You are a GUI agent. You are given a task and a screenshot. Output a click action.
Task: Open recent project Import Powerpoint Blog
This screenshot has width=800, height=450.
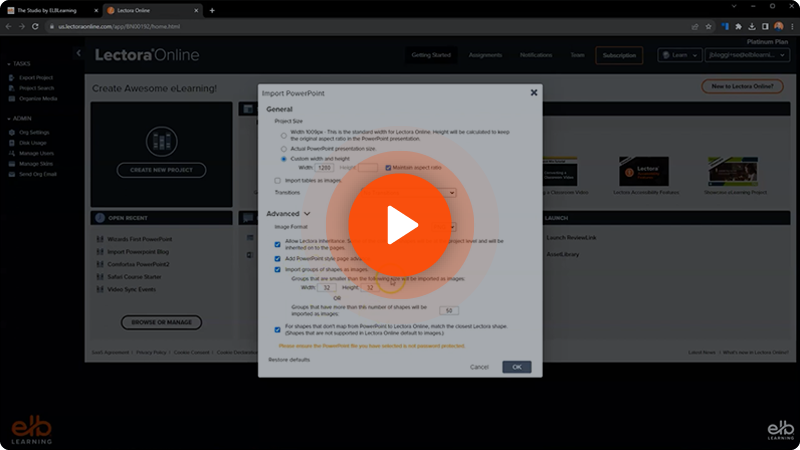click(138, 252)
